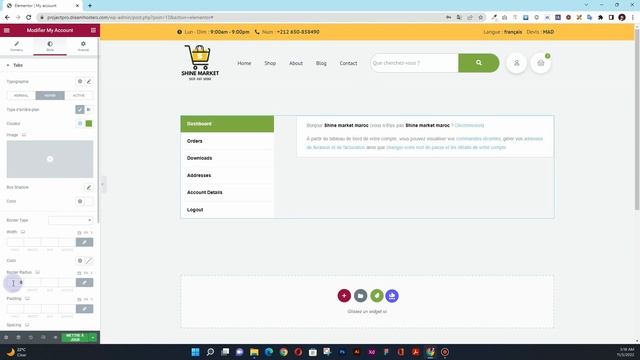Viewport: 640px width, 360px height.
Task: Open the About nav link
Action: click(296, 63)
